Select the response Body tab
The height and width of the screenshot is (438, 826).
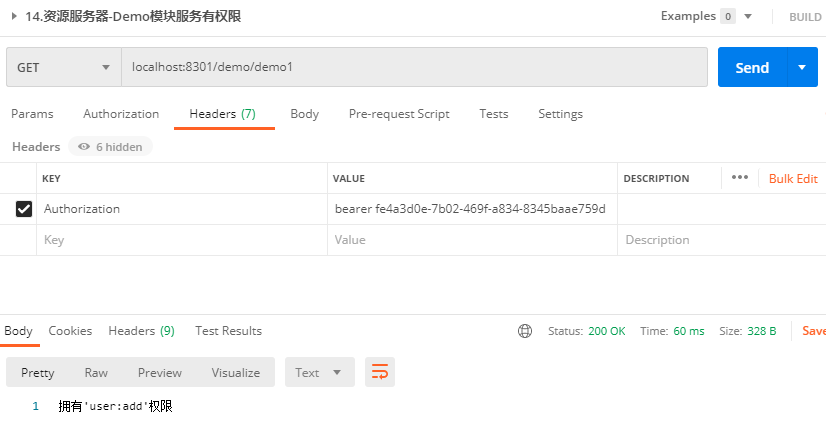[x=18, y=331]
